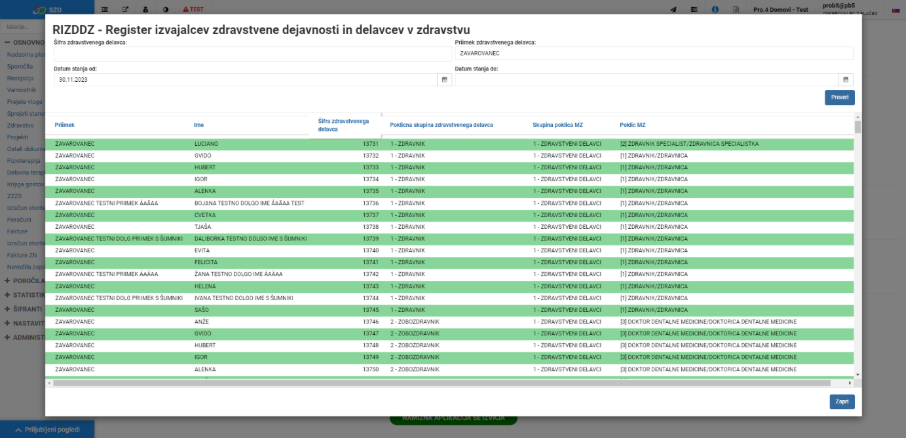Click the scrollbar down arrow in table

(857, 375)
